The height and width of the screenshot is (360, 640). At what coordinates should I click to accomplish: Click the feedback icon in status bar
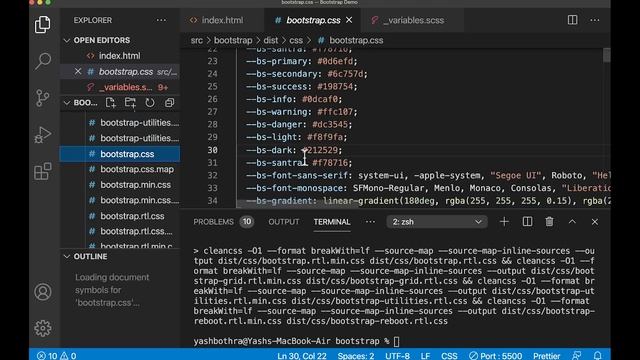tap(576, 356)
